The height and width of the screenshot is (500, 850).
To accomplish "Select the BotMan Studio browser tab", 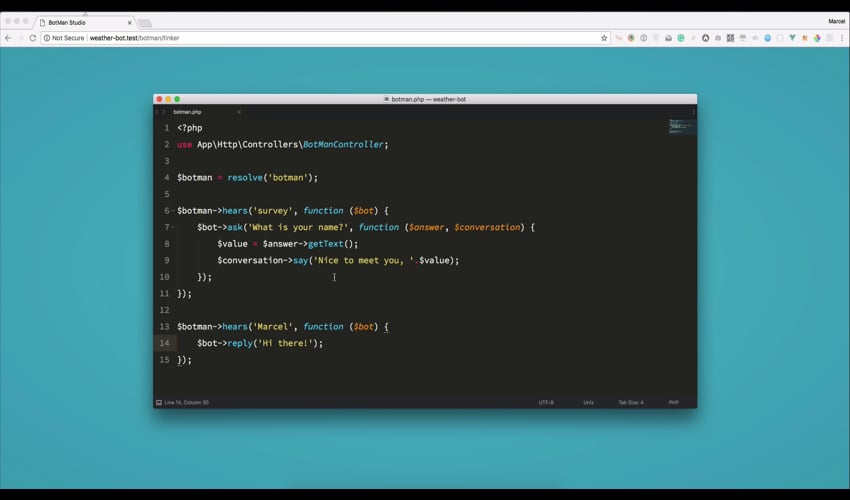I will pyautogui.click(x=85, y=23).
